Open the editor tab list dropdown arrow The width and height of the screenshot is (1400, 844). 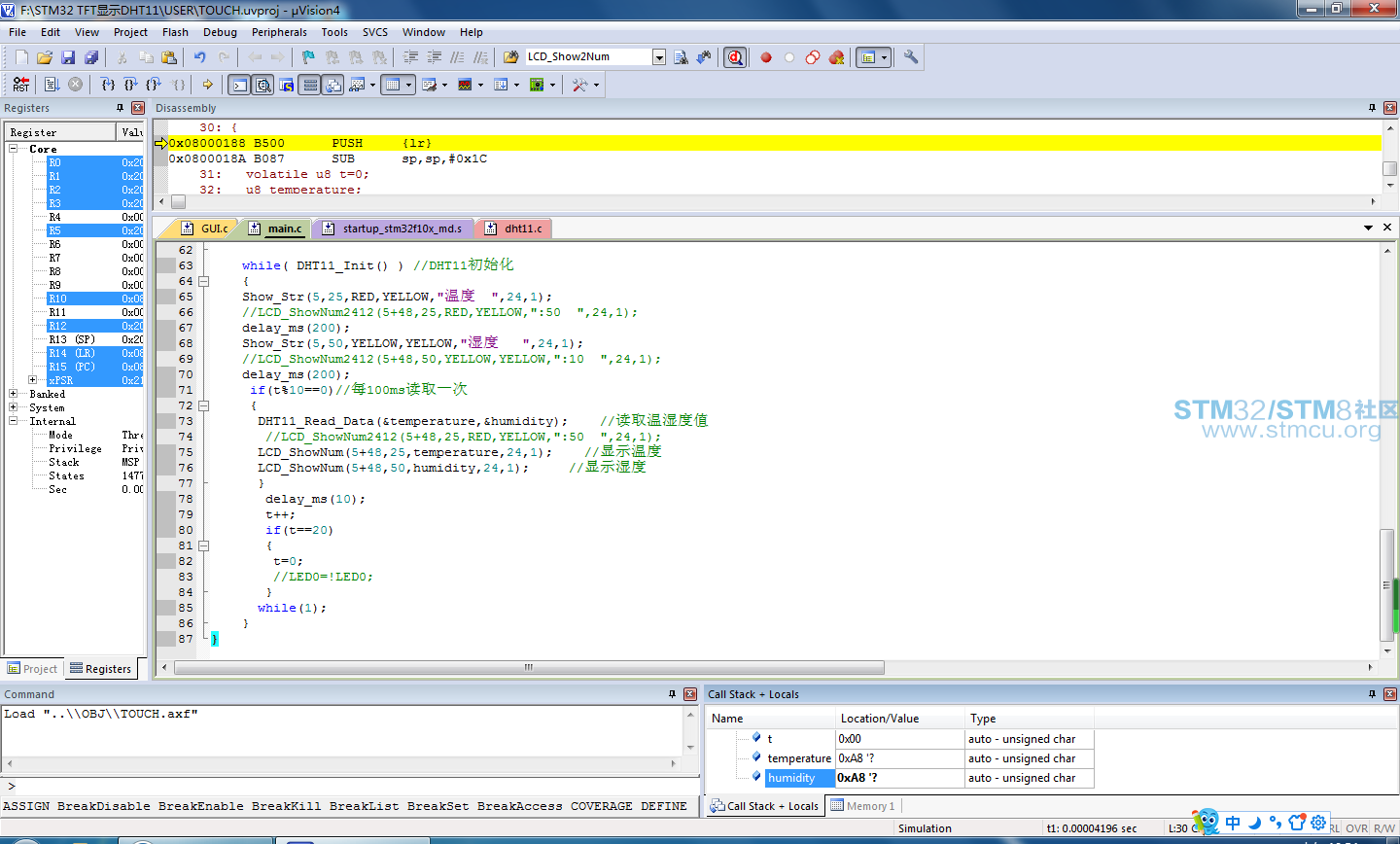coord(1369,228)
